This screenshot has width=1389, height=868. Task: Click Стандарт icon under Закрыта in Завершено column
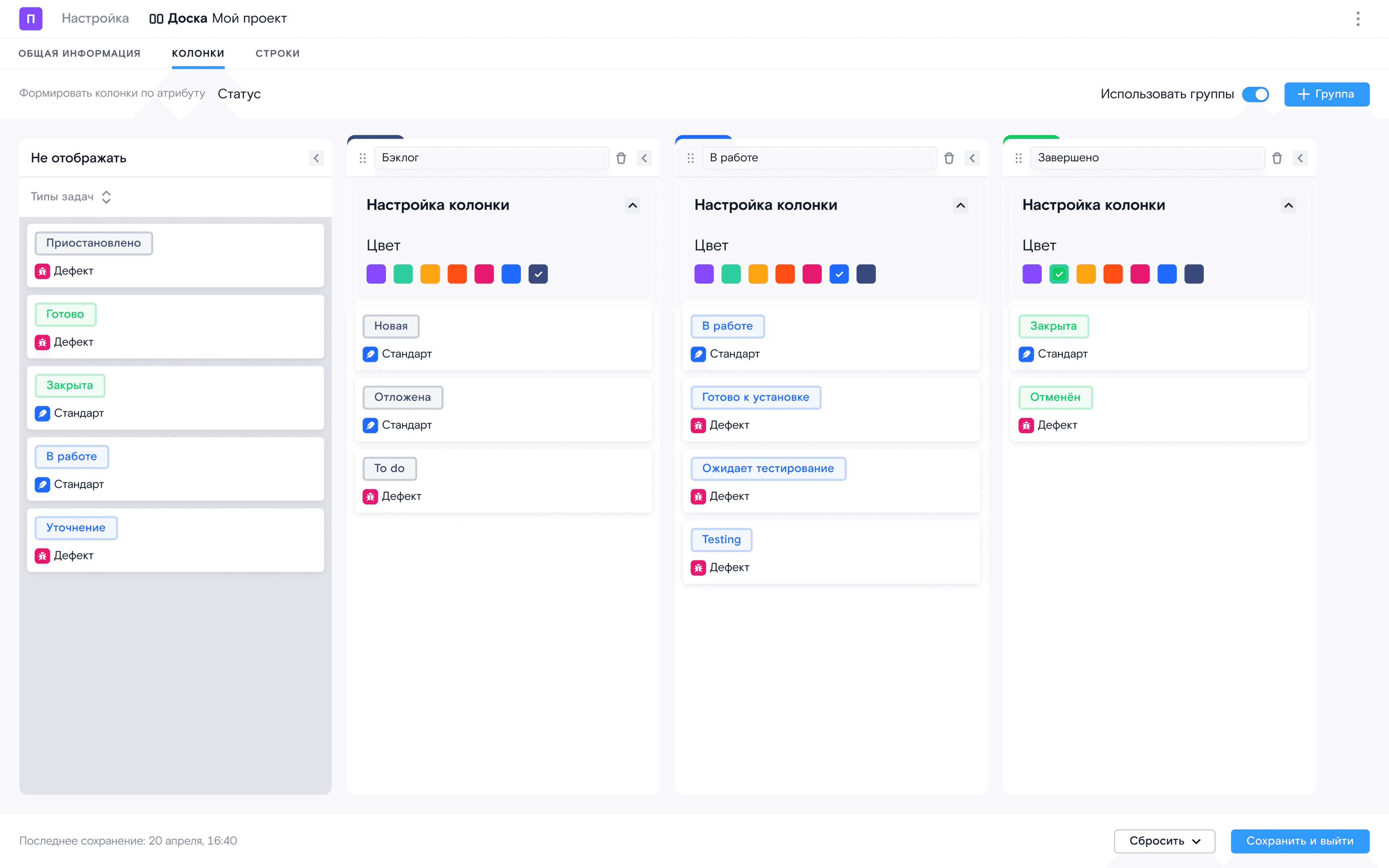pos(1026,354)
